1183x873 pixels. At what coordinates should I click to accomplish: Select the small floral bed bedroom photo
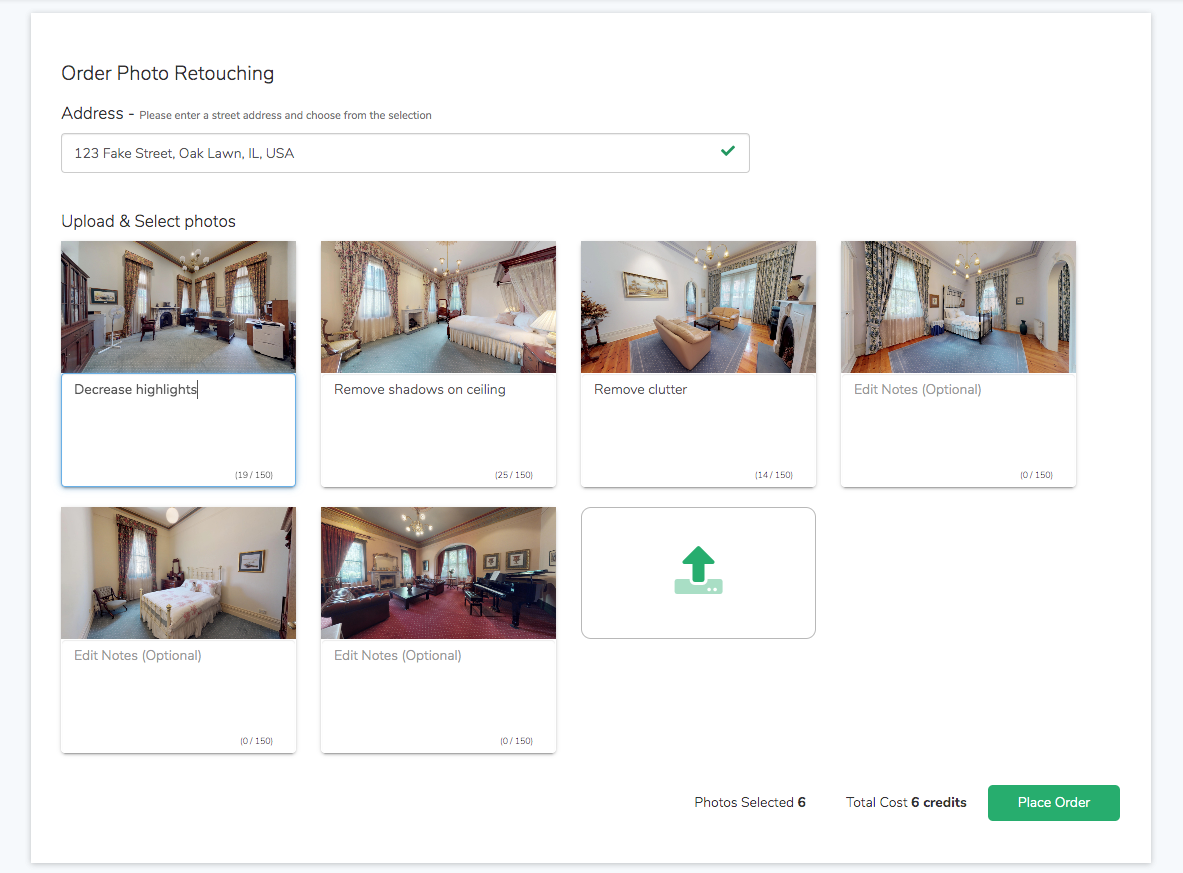(x=178, y=573)
